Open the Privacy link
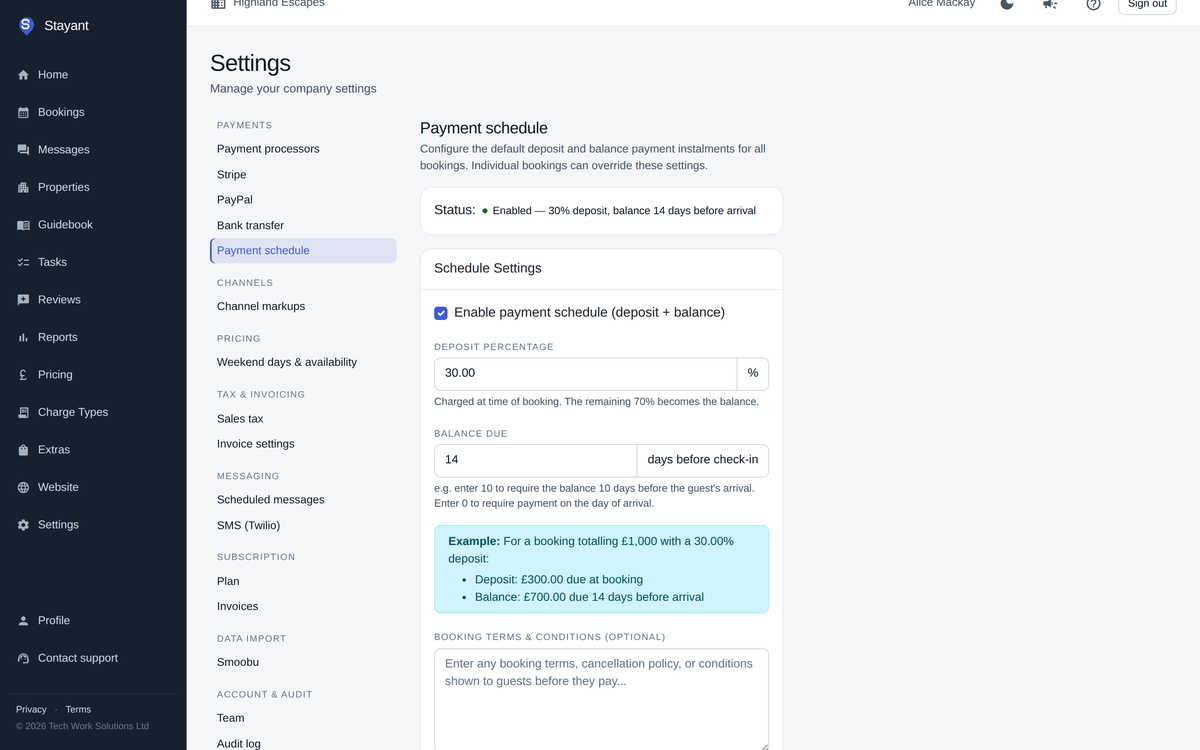The height and width of the screenshot is (750, 1200). pyautogui.click(x=31, y=709)
